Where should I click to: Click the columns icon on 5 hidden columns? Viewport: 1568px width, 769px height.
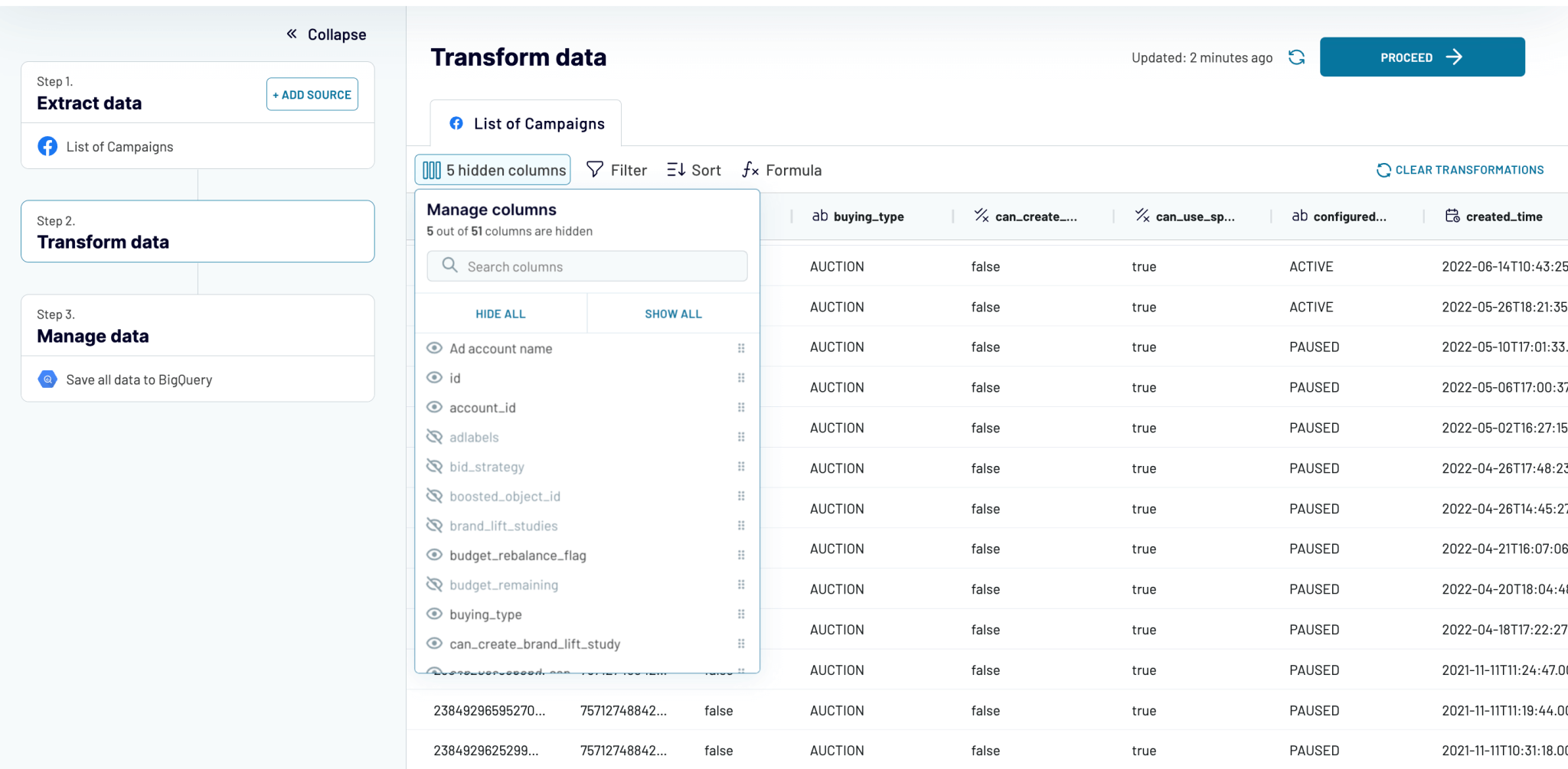click(x=433, y=169)
